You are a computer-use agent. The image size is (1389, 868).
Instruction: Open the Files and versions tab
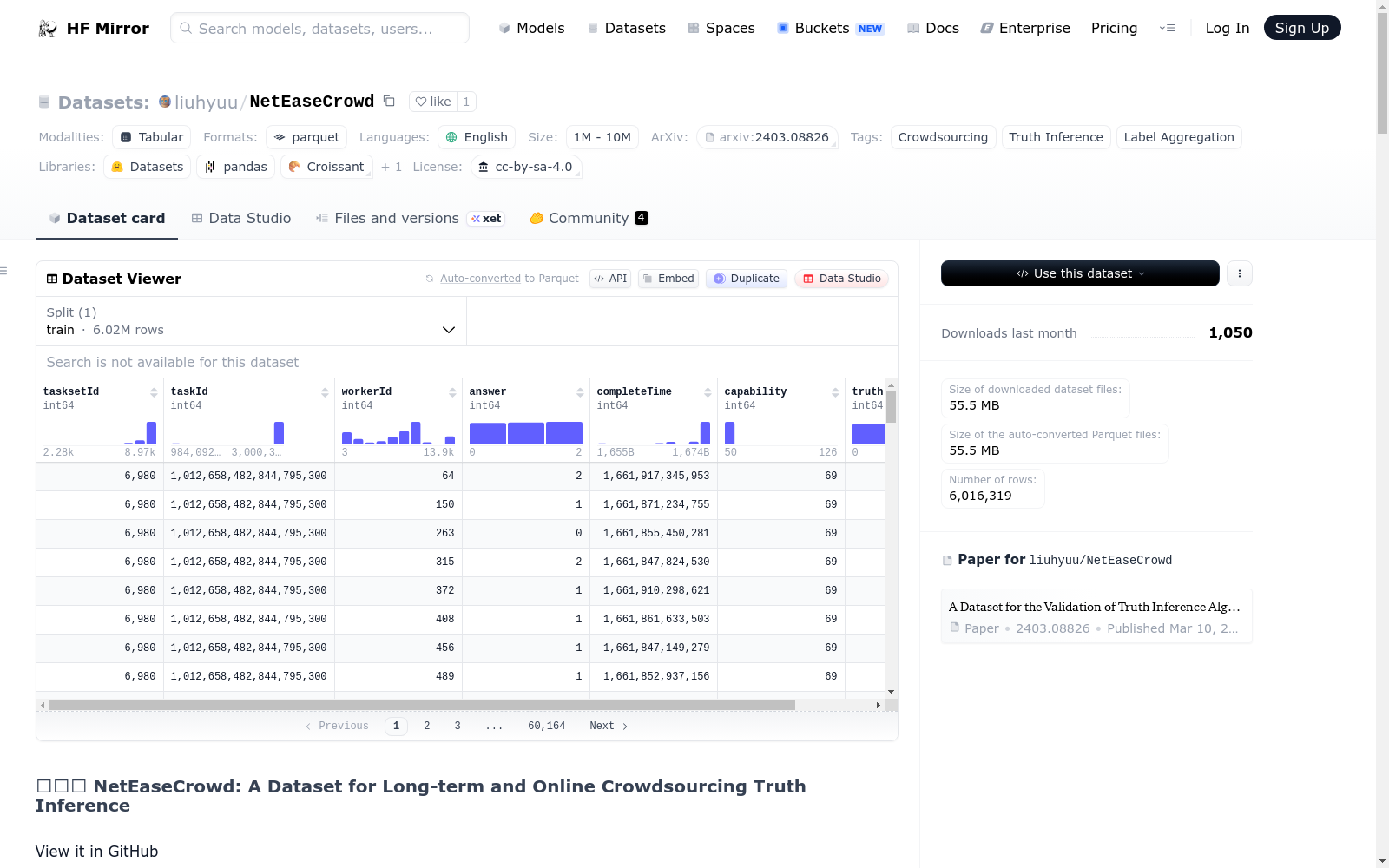(x=411, y=219)
